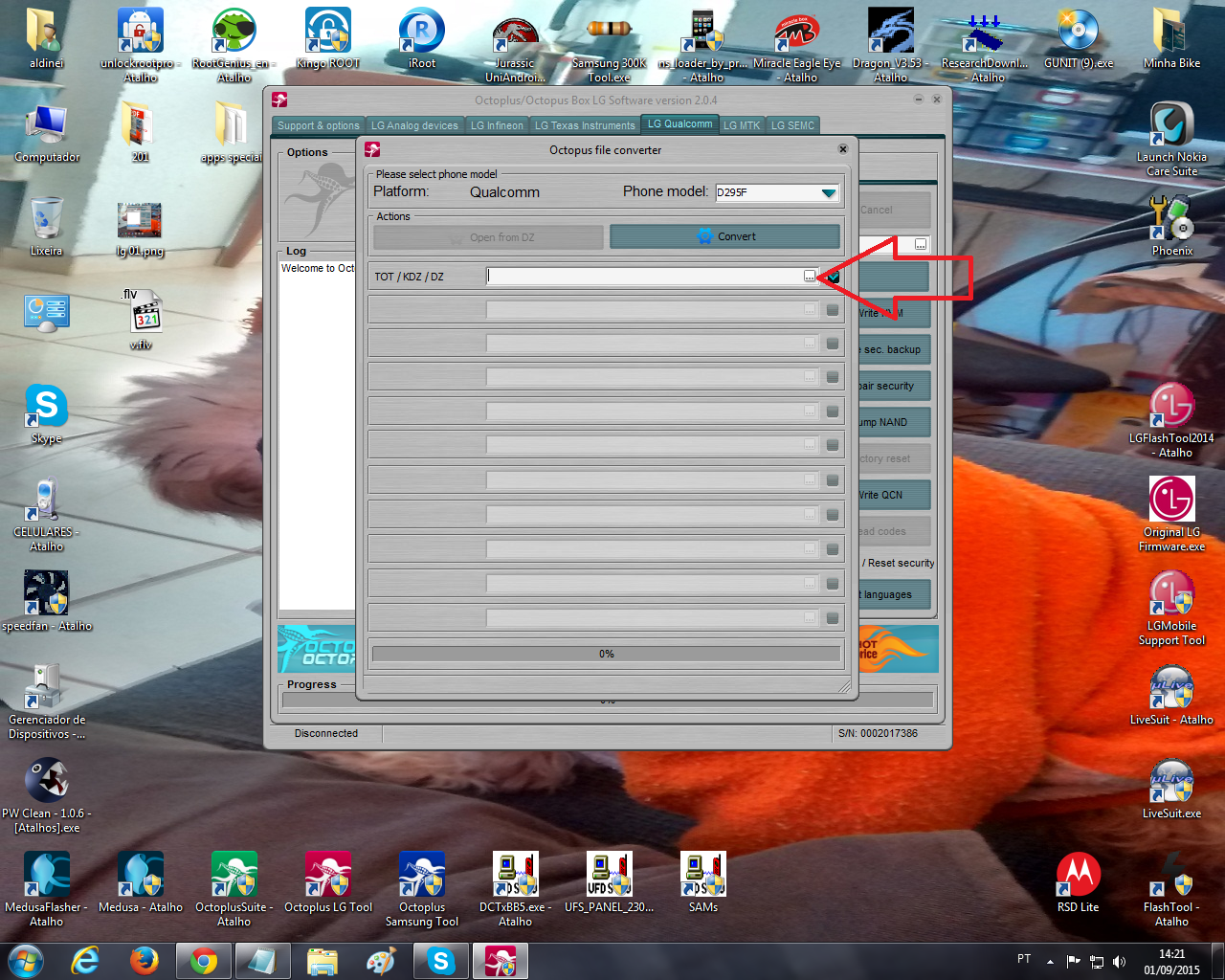Open the PW Clean - 1.0.6 icon
This screenshot has width=1225, height=980.
(47, 795)
